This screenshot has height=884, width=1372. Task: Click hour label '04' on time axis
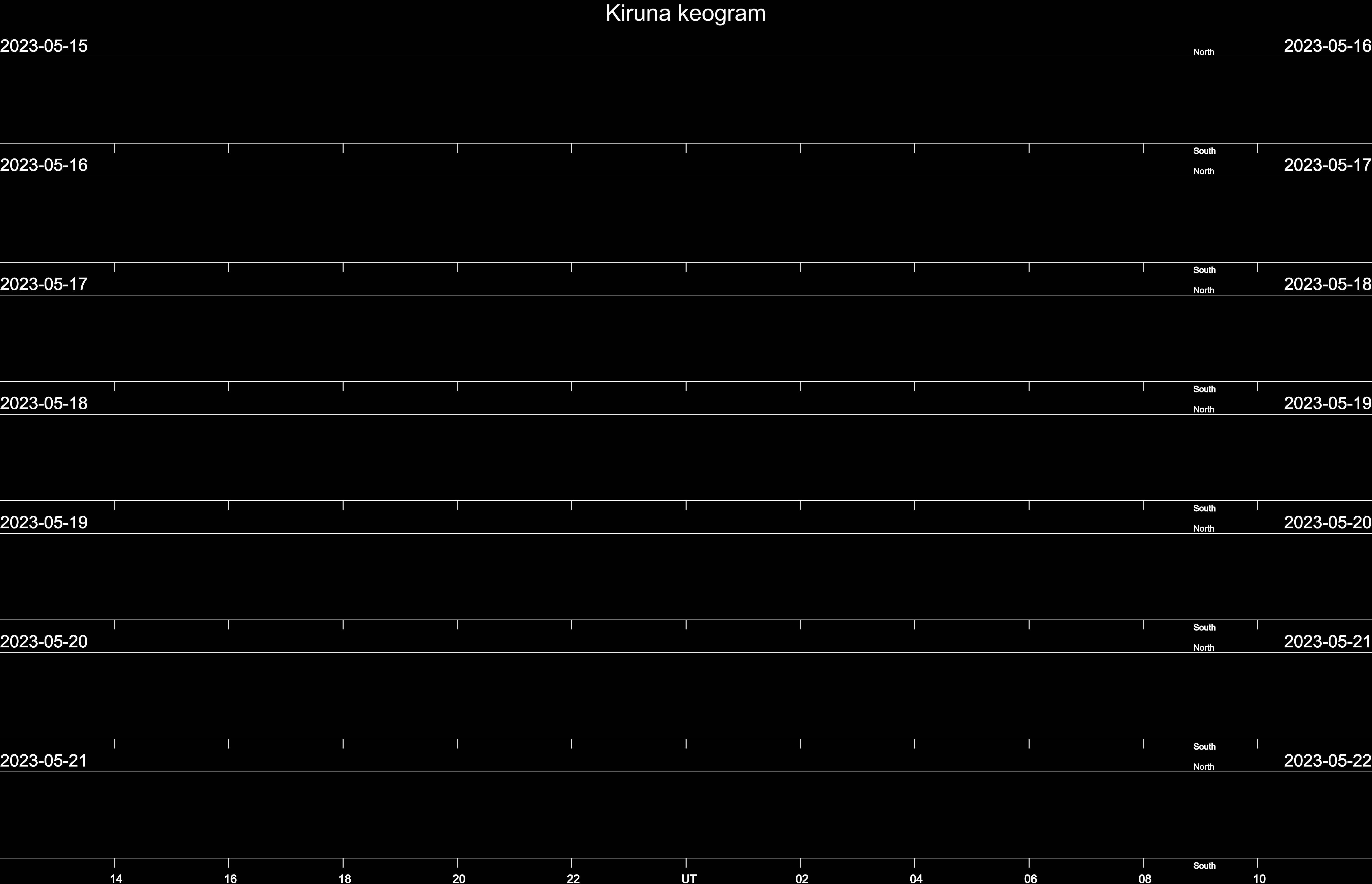pyautogui.click(x=916, y=878)
